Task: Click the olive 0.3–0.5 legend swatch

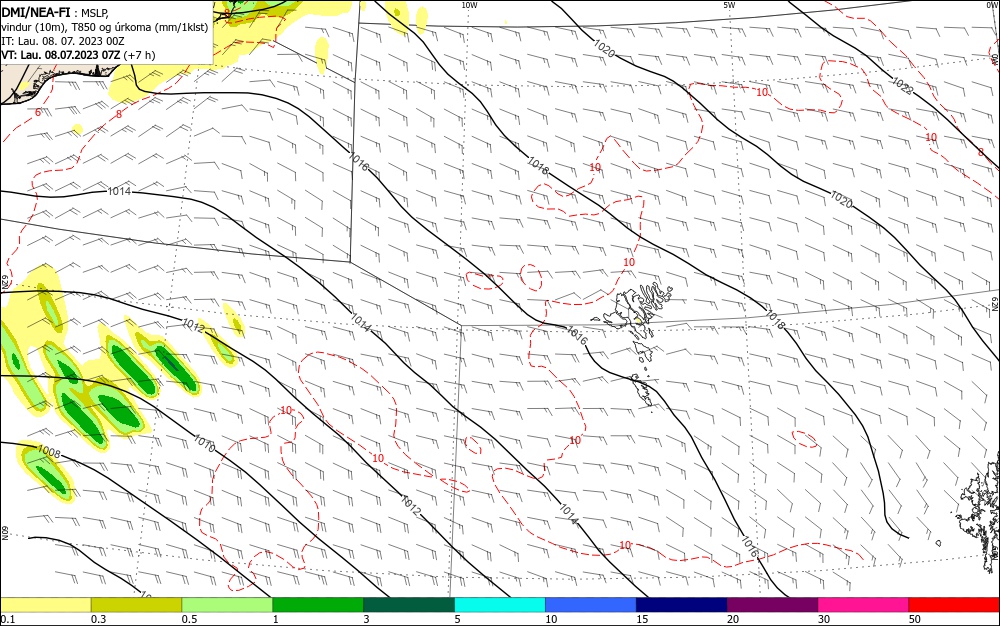Action: (x=136, y=605)
